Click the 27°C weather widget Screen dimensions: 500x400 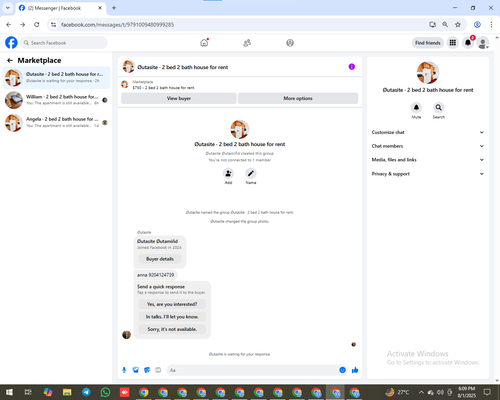[397, 392]
